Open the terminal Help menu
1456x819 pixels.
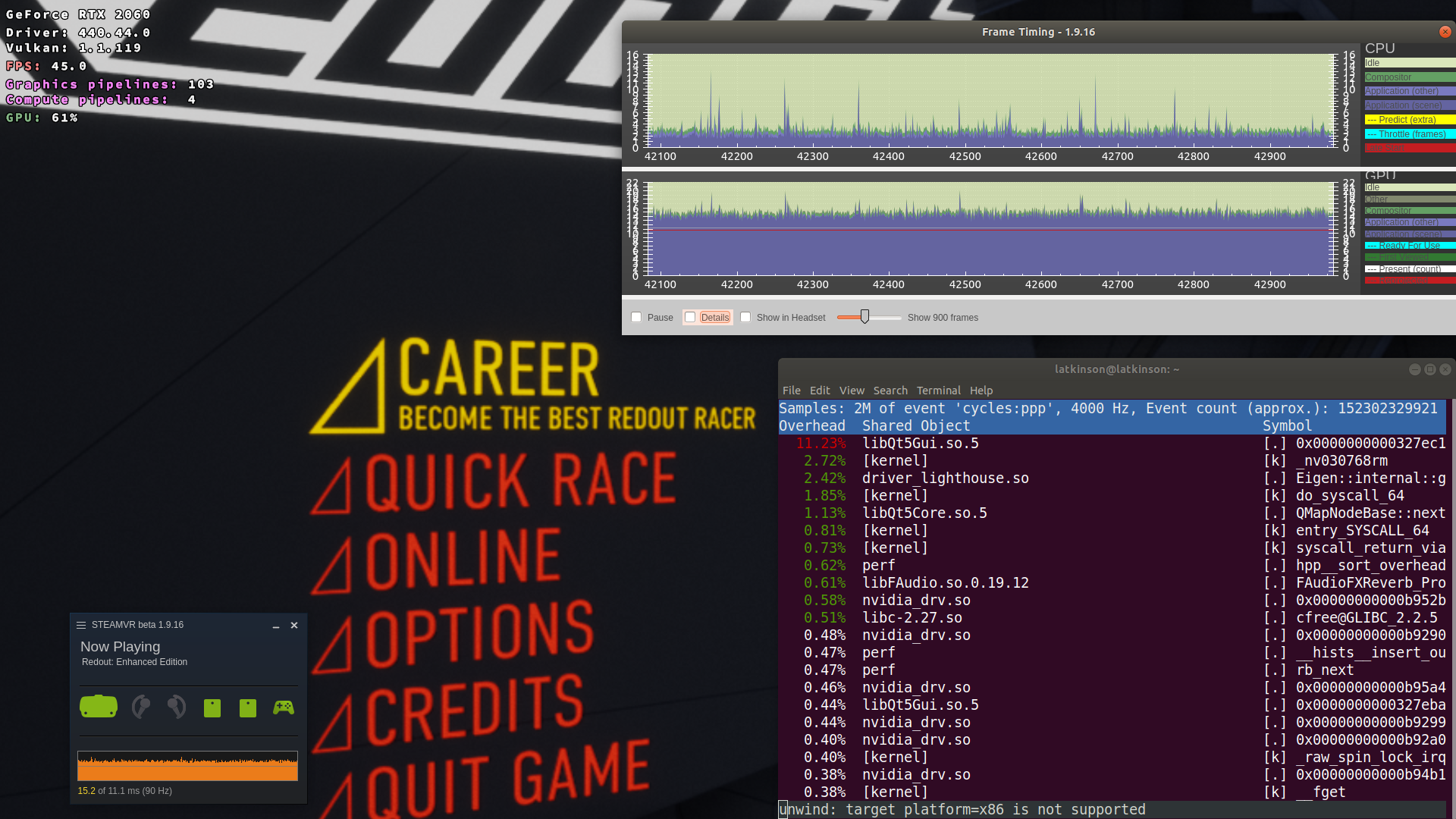pyautogui.click(x=981, y=391)
